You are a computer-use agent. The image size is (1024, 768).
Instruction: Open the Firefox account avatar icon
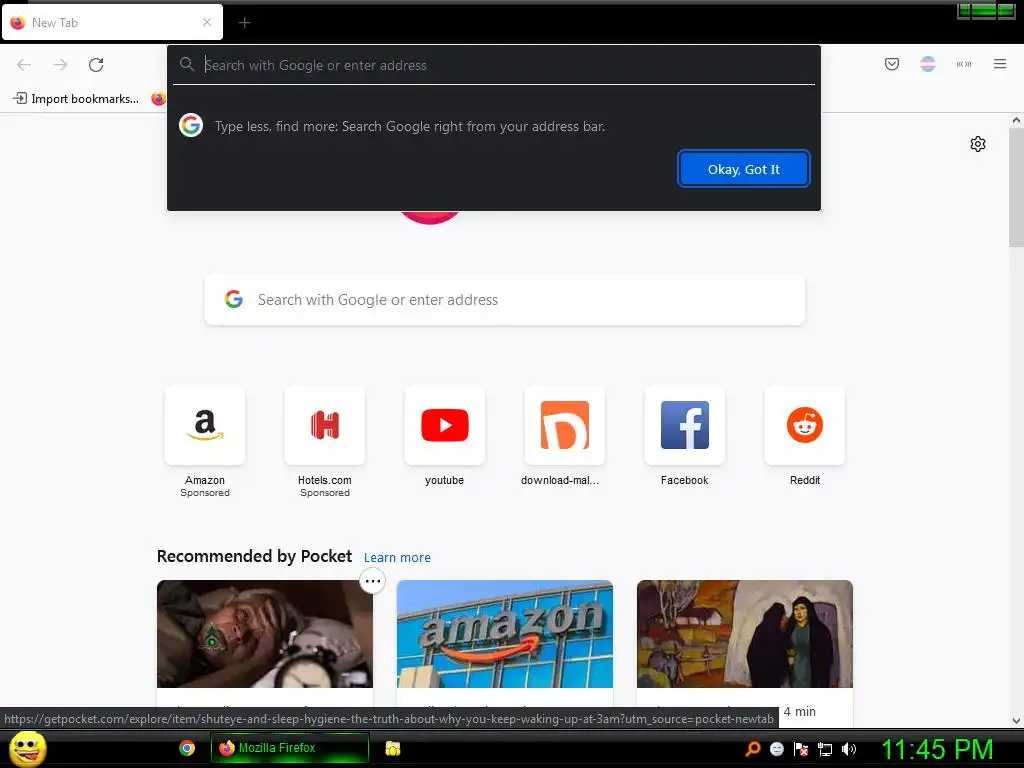click(x=927, y=64)
